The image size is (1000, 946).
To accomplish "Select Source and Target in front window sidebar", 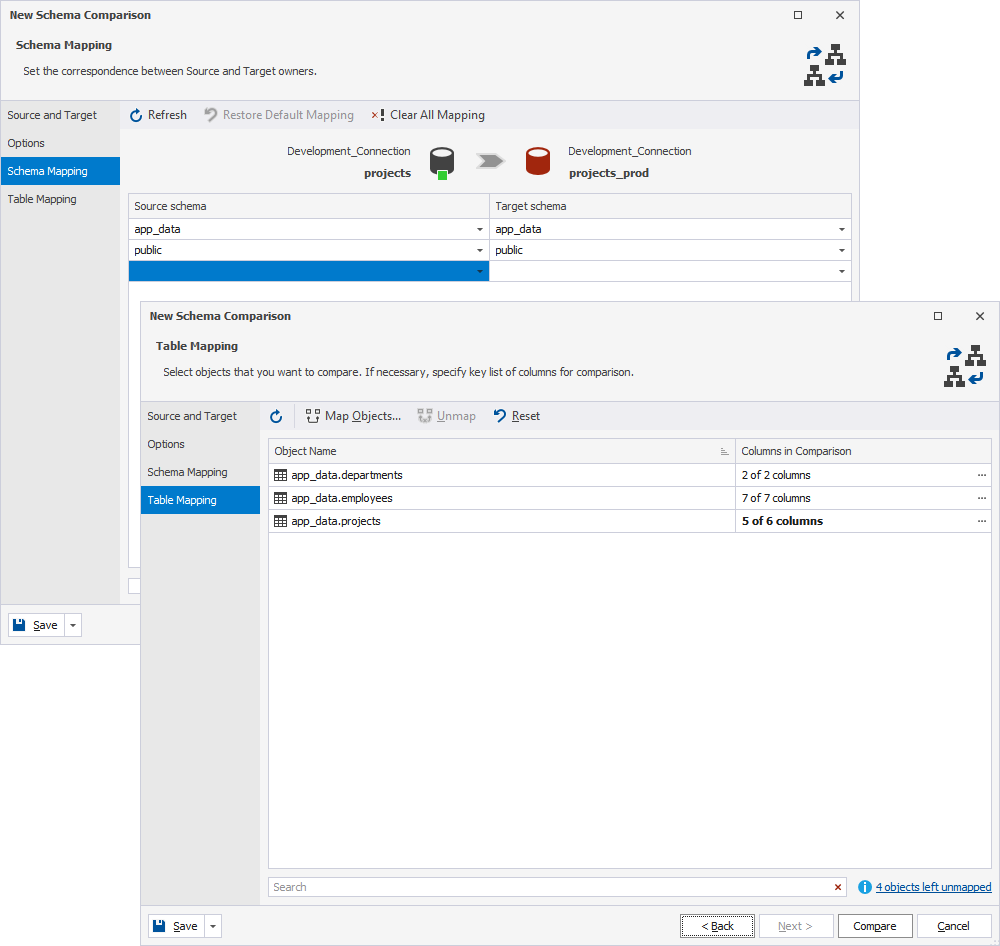I will 200,416.
